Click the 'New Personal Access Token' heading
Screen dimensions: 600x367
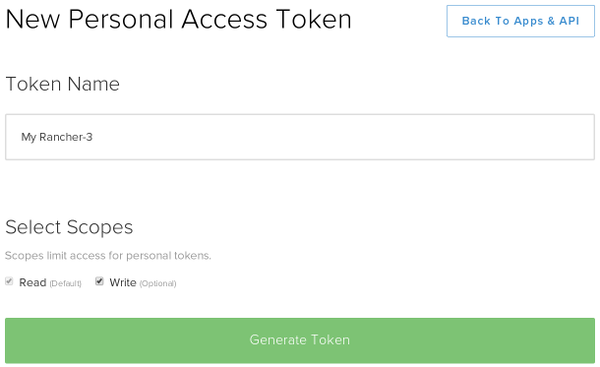[179, 19]
